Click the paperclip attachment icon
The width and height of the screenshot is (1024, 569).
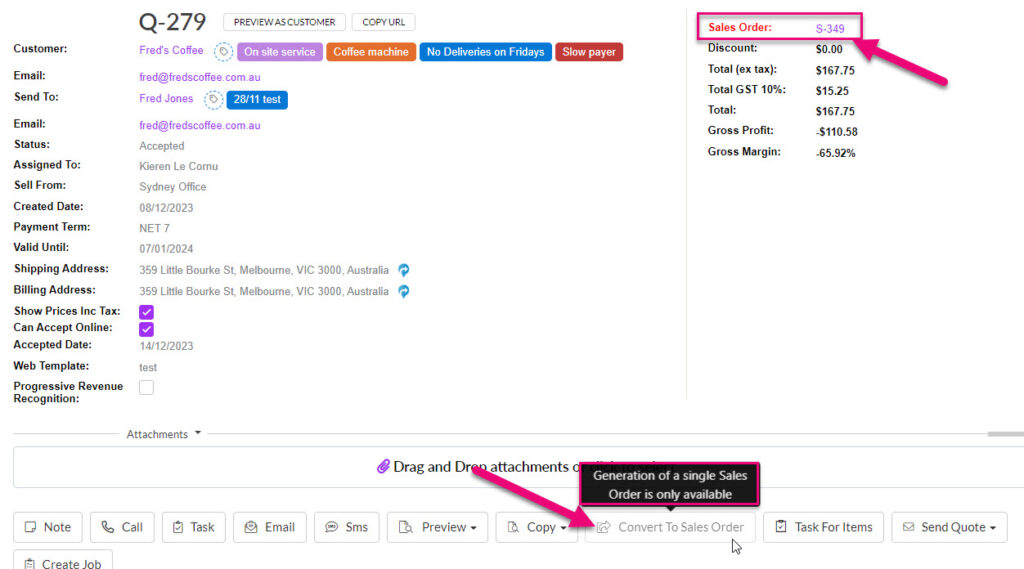tap(383, 466)
